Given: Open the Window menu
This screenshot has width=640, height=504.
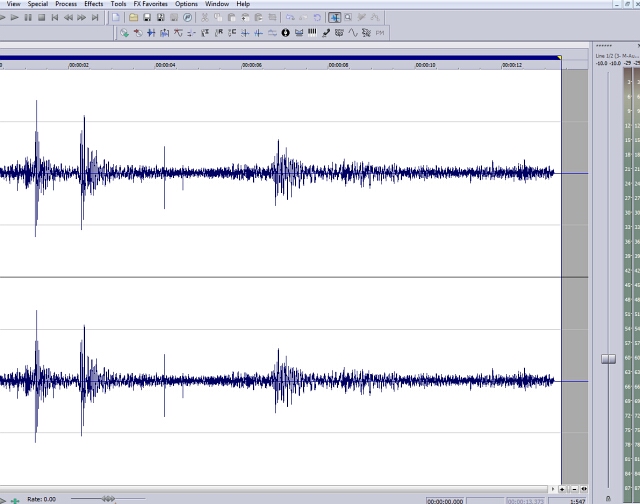Looking at the screenshot, I should 217,4.
